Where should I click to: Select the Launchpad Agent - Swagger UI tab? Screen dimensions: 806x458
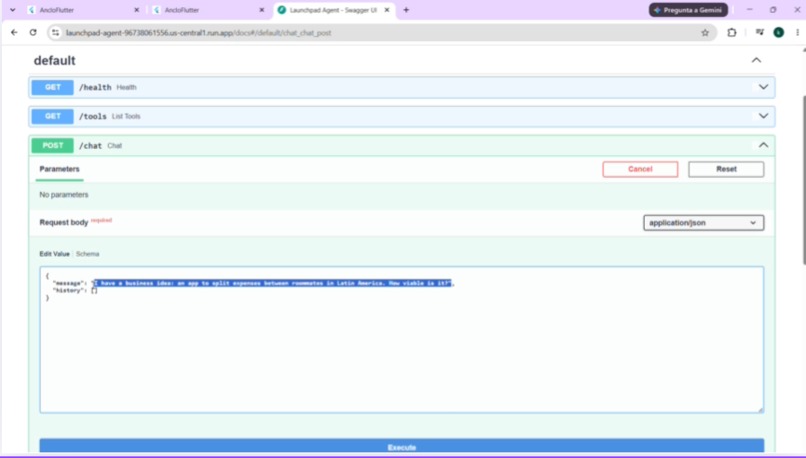(333, 10)
